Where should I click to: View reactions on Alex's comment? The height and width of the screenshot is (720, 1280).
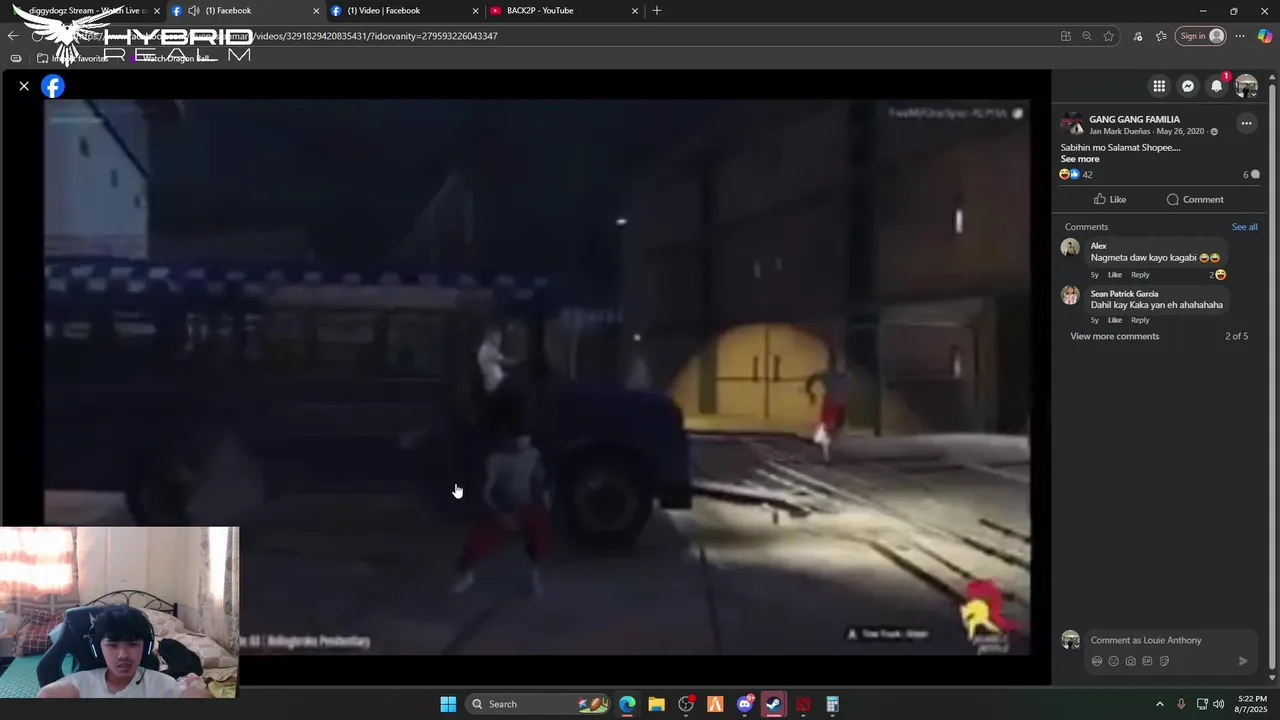1217,275
